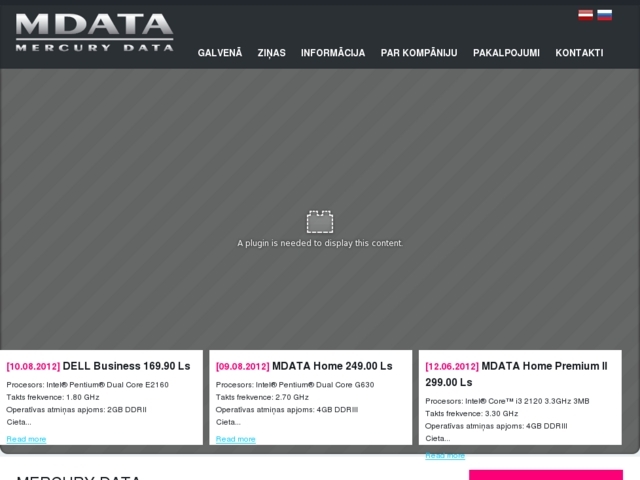This screenshot has height=480, width=640.
Task: Open the MDATA Home 249.00 Ls offer title
Action: coord(332,366)
